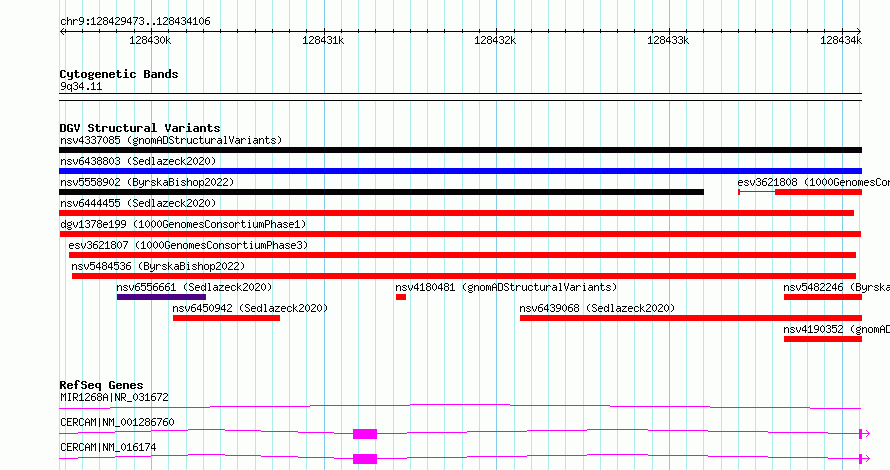Click the red bar of nsv6450942
Screen dimensions: 890x470
click(226, 318)
